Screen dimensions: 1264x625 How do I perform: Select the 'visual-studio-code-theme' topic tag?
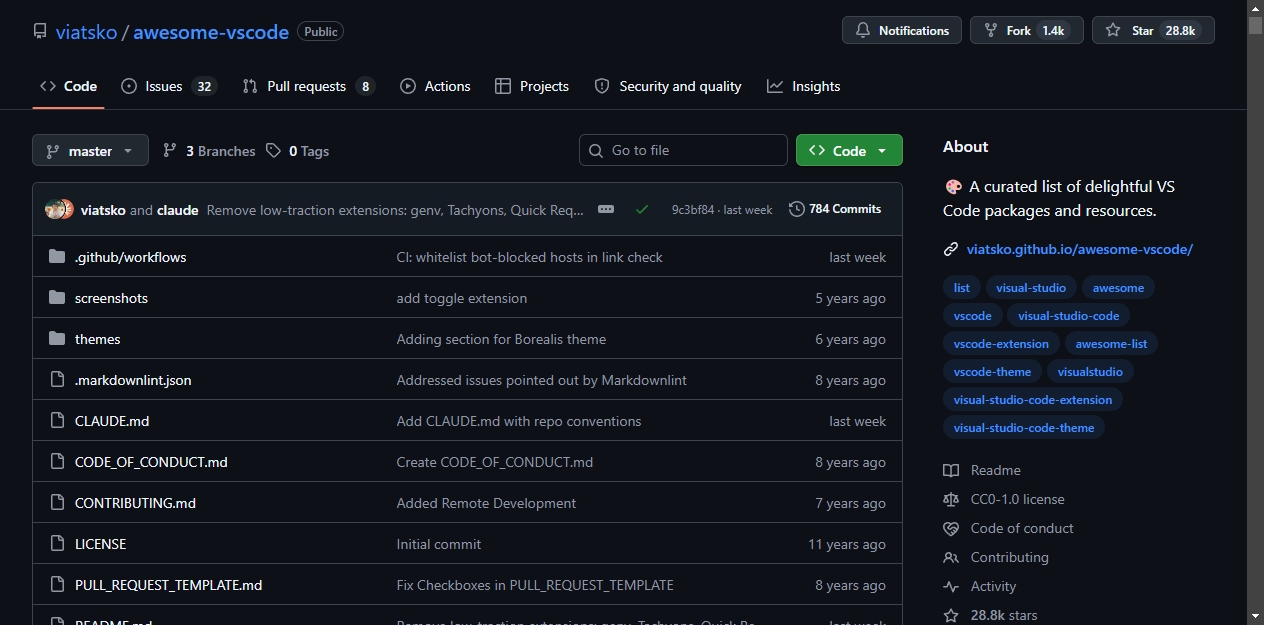tap(1024, 427)
